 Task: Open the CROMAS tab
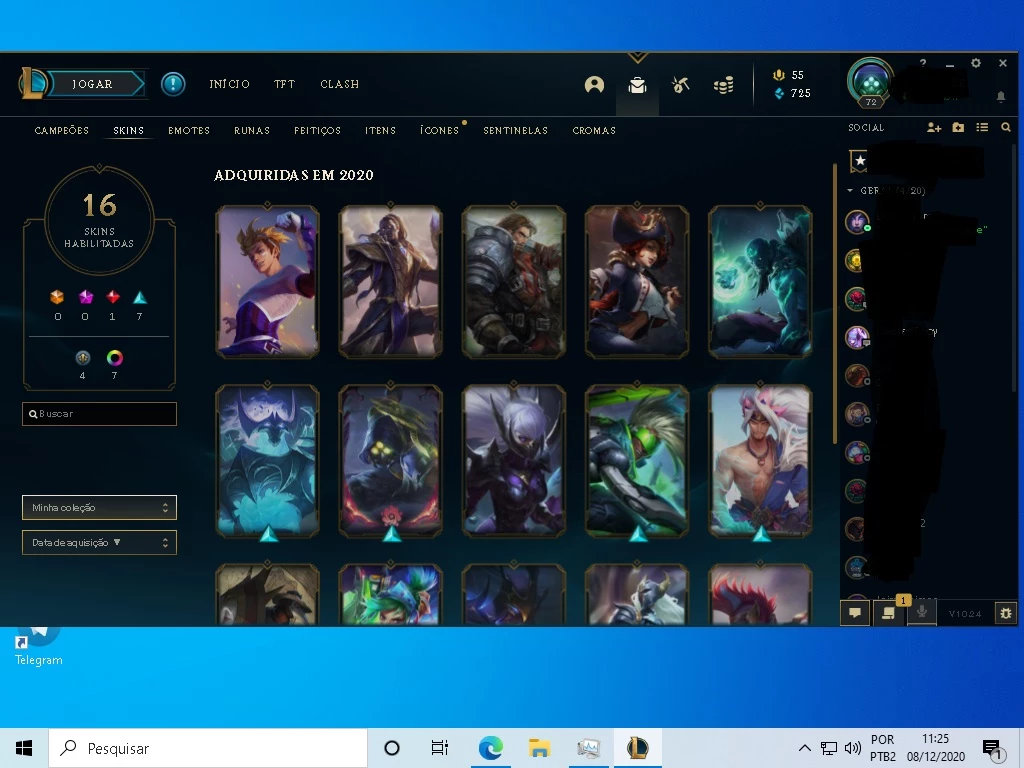point(594,131)
